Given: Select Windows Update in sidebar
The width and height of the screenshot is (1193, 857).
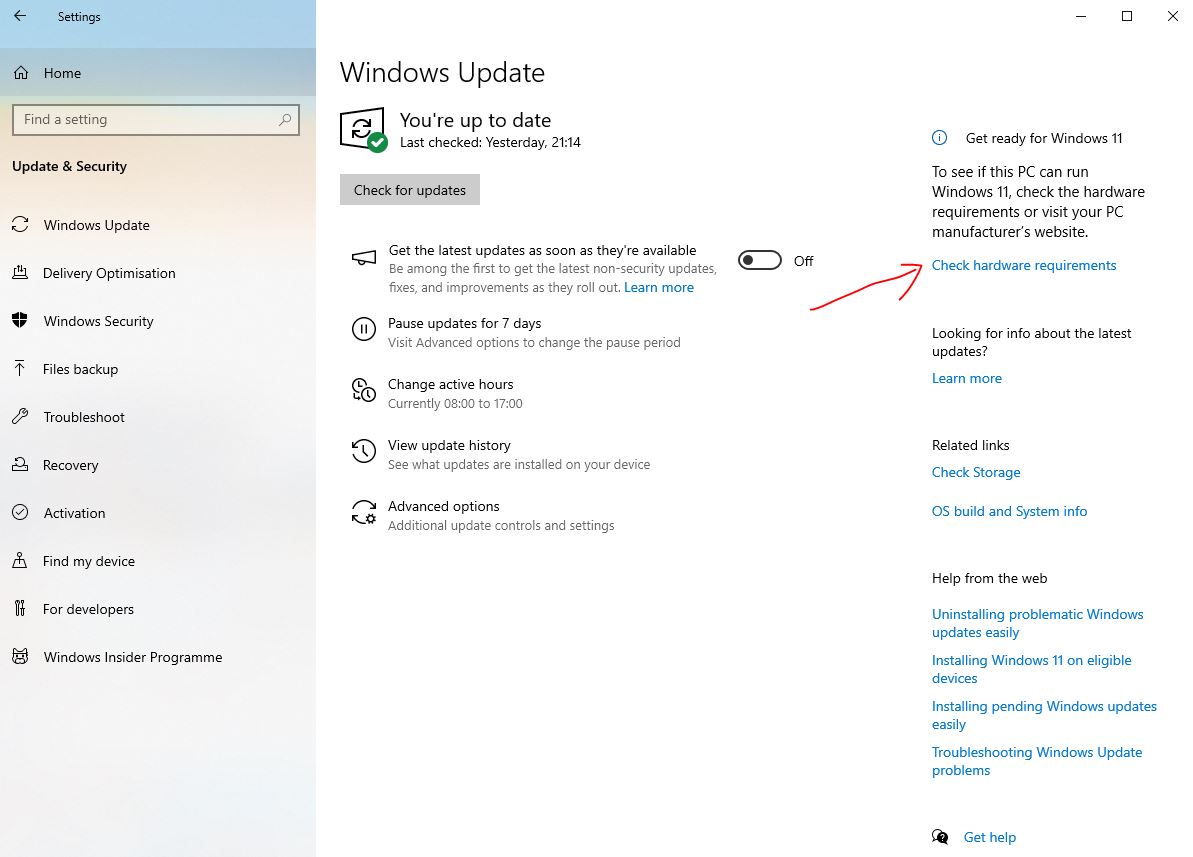Looking at the screenshot, I should point(157,225).
